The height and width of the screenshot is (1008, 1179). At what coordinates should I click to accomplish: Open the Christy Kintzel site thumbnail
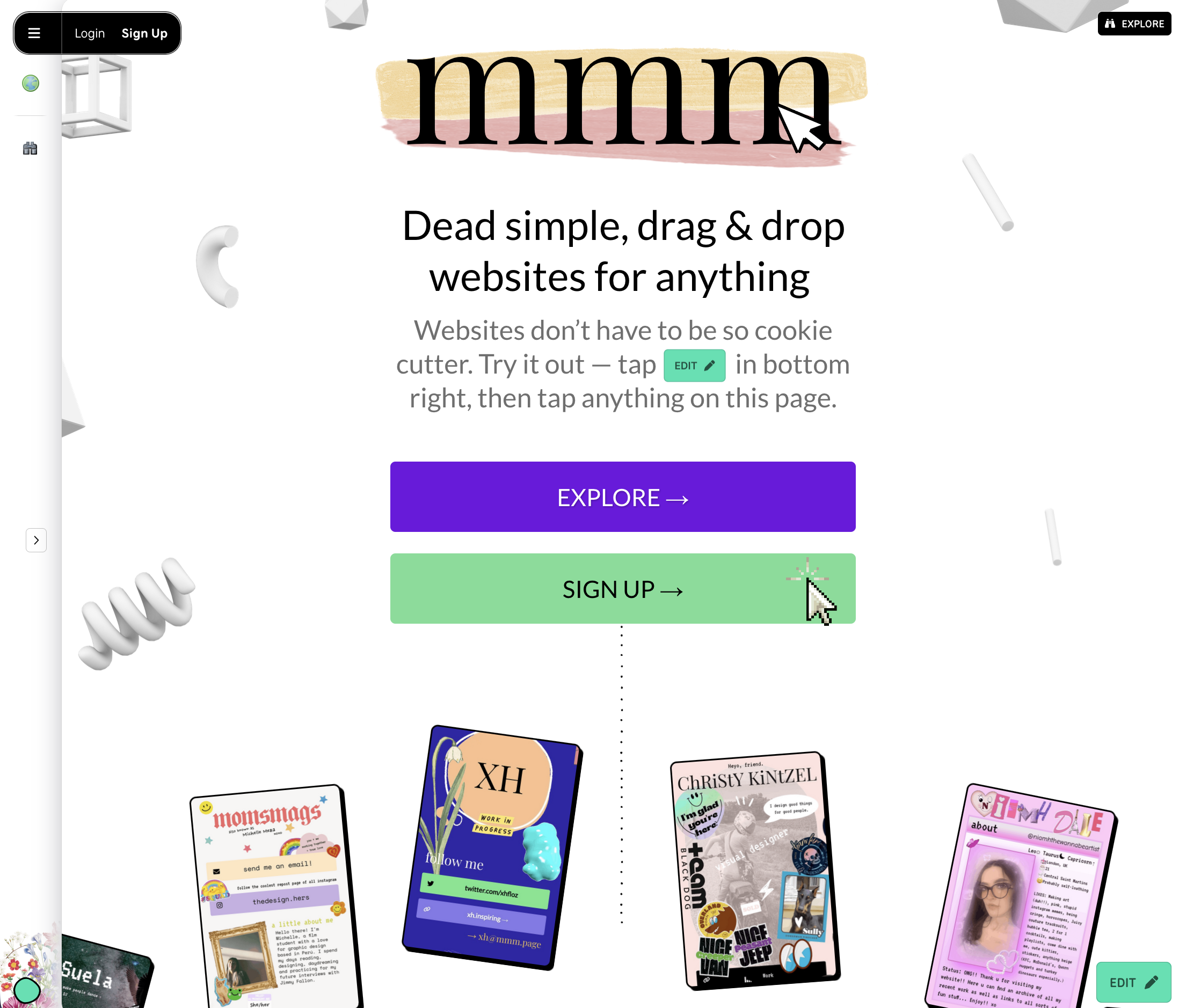coord(755,871)
